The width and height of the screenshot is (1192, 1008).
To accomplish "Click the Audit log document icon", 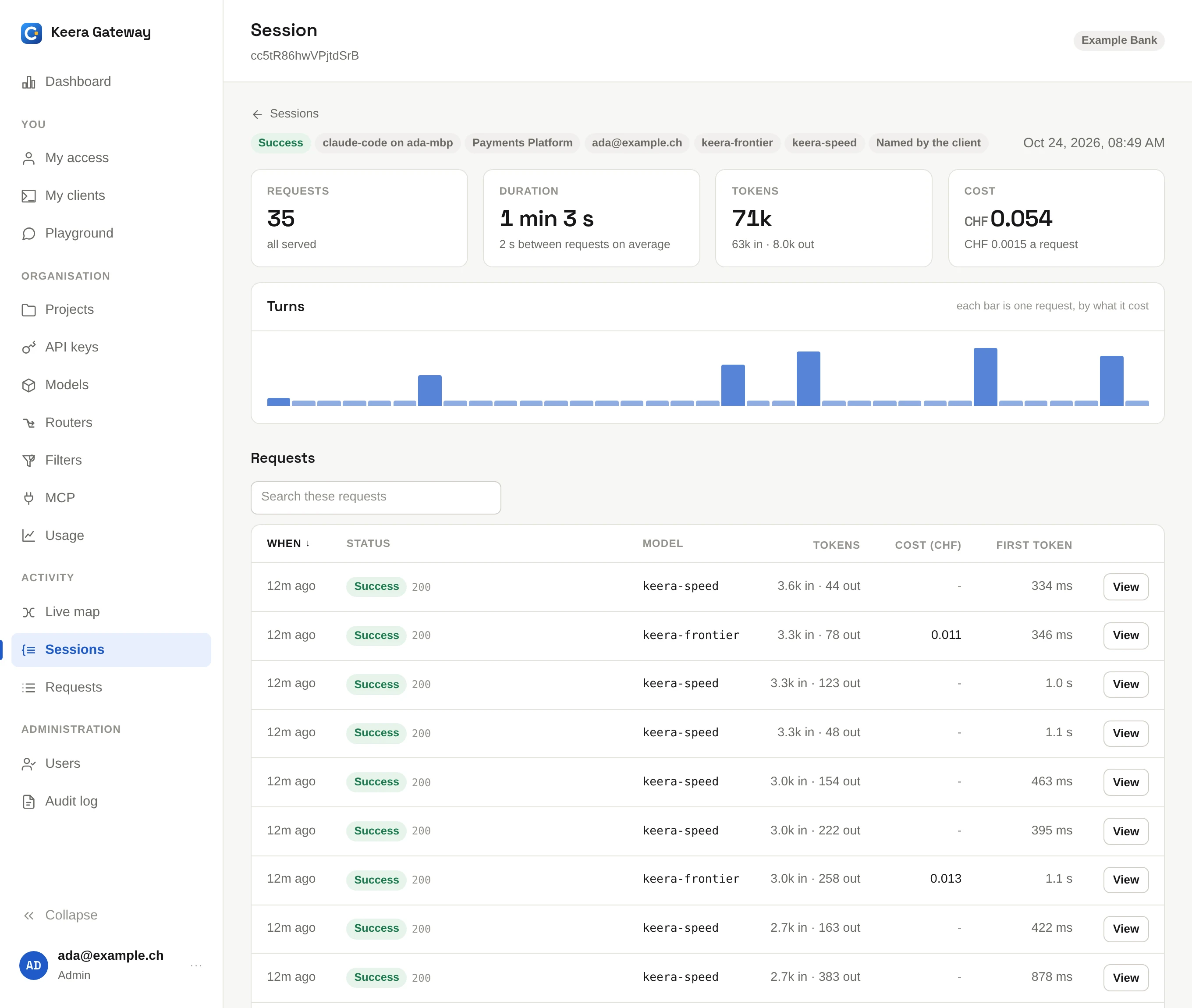I will coord(28,802).
